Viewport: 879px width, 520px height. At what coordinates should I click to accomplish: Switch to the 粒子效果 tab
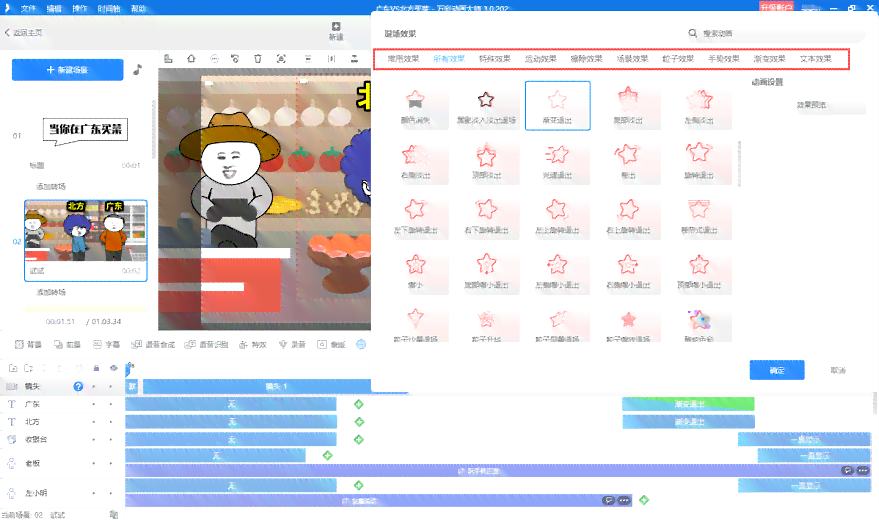click(x=678, y=59)
